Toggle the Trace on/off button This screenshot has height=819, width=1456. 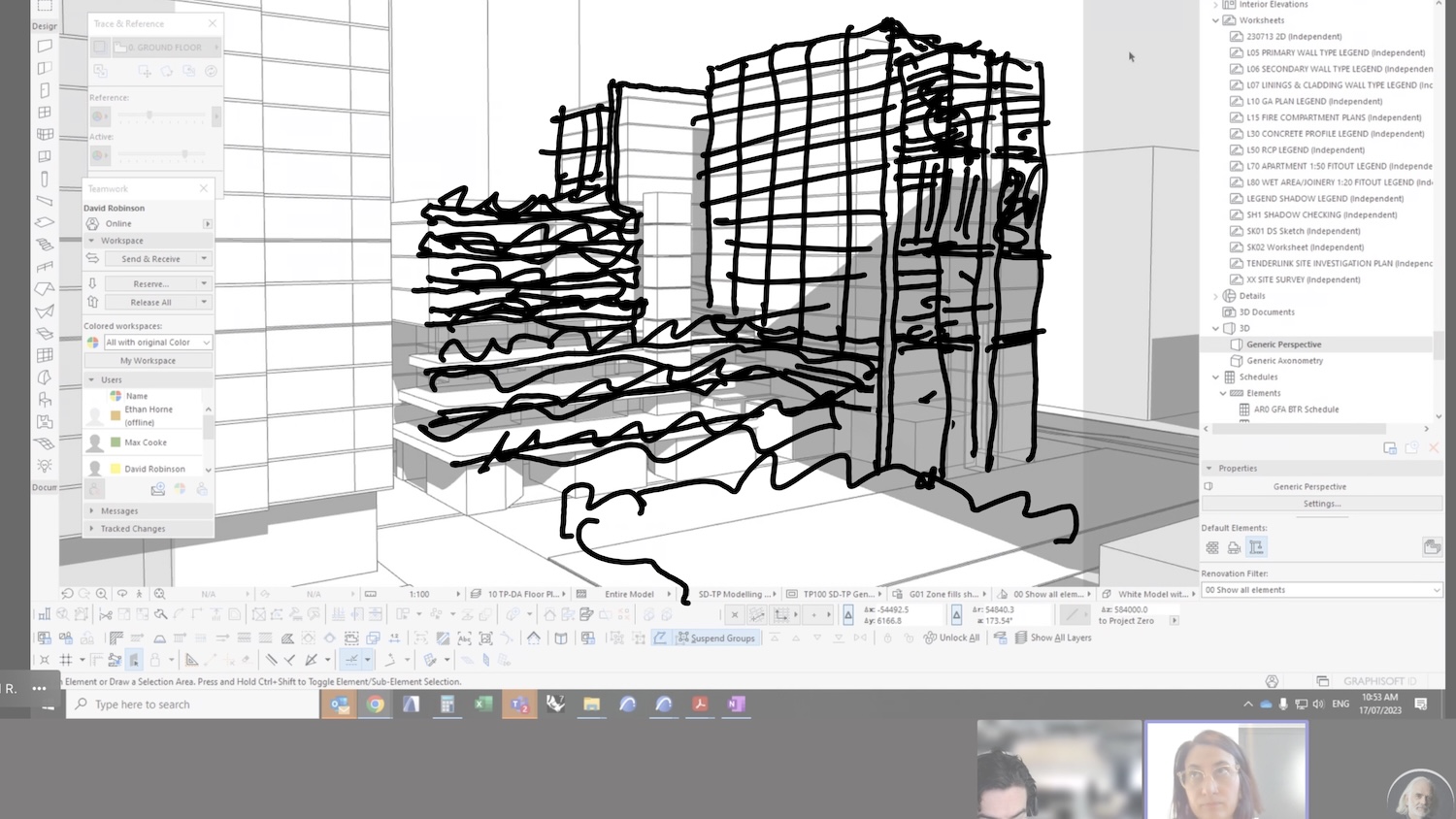pyautogui.click(x=100, y=47)
